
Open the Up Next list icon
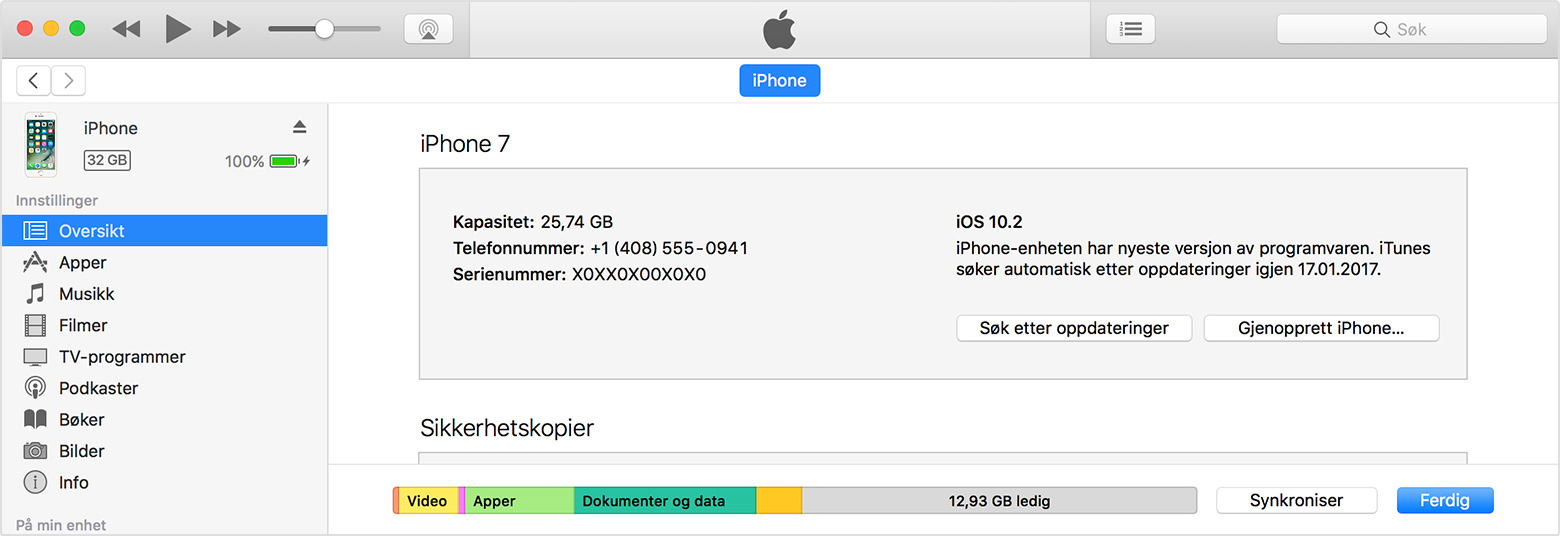(1130, 29)
